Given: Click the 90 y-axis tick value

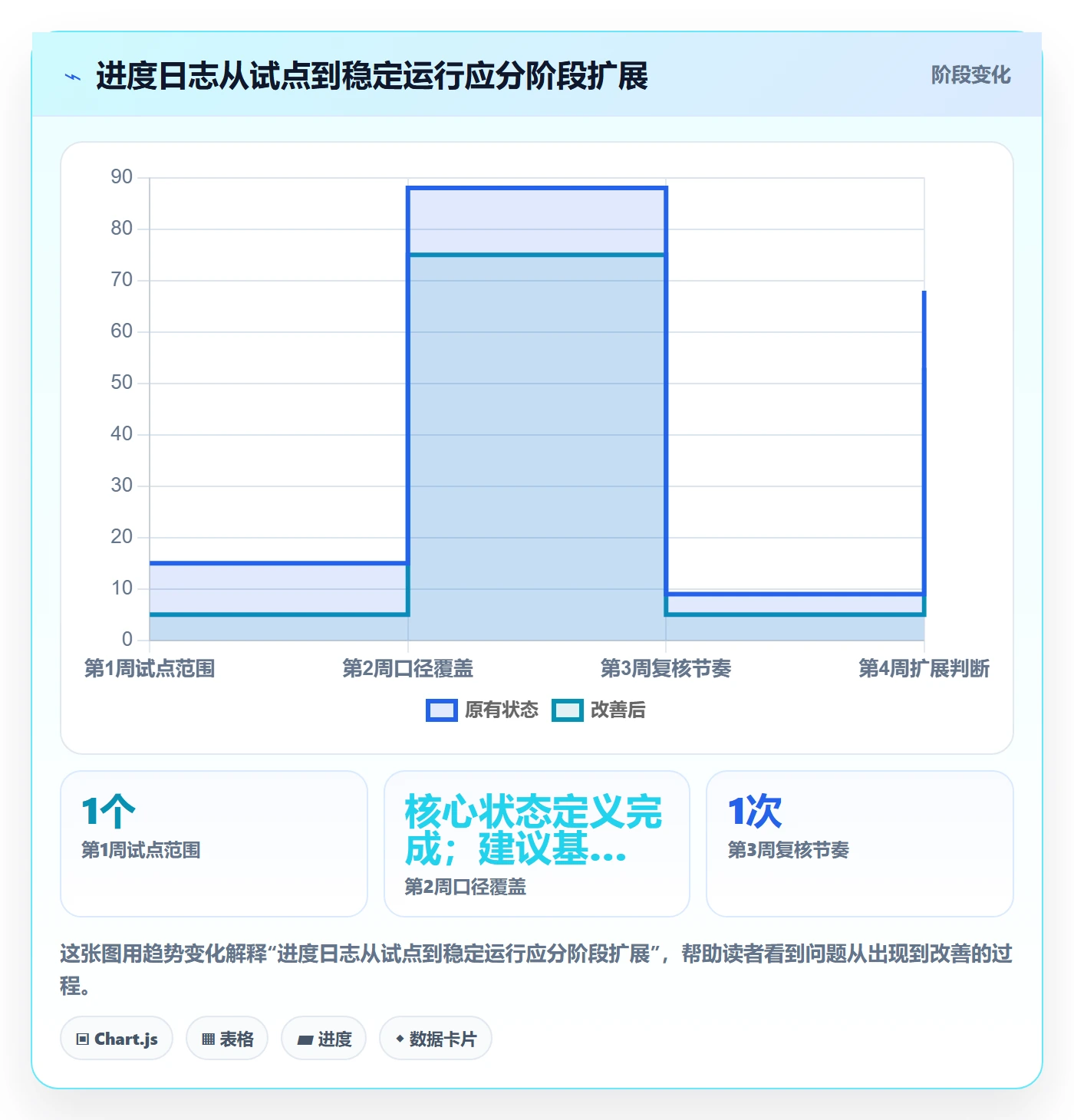Looking at the screenshot, I should 122,177.
